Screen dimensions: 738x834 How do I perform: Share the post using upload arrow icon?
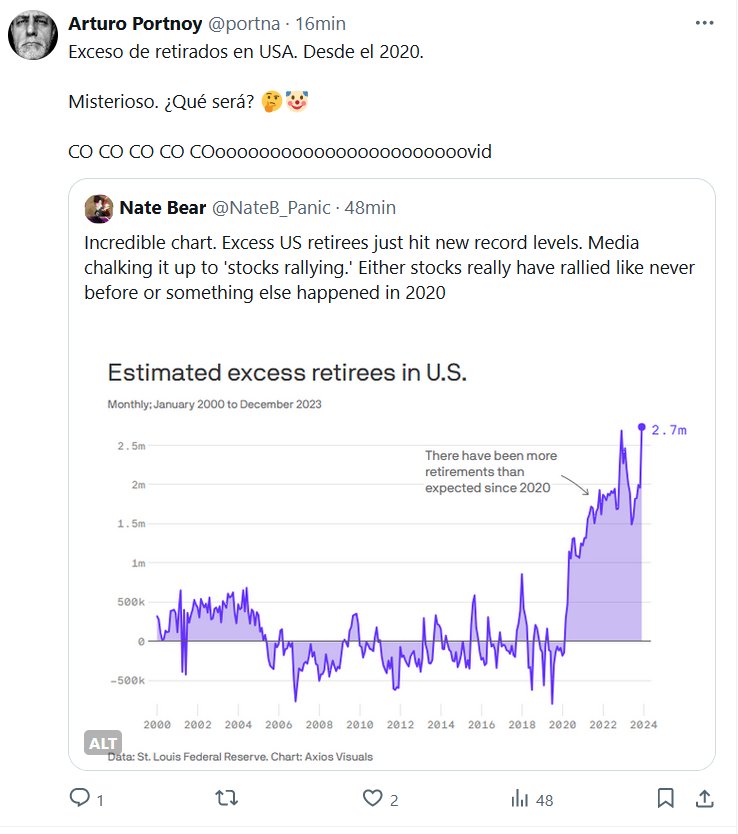click(704, 798)
